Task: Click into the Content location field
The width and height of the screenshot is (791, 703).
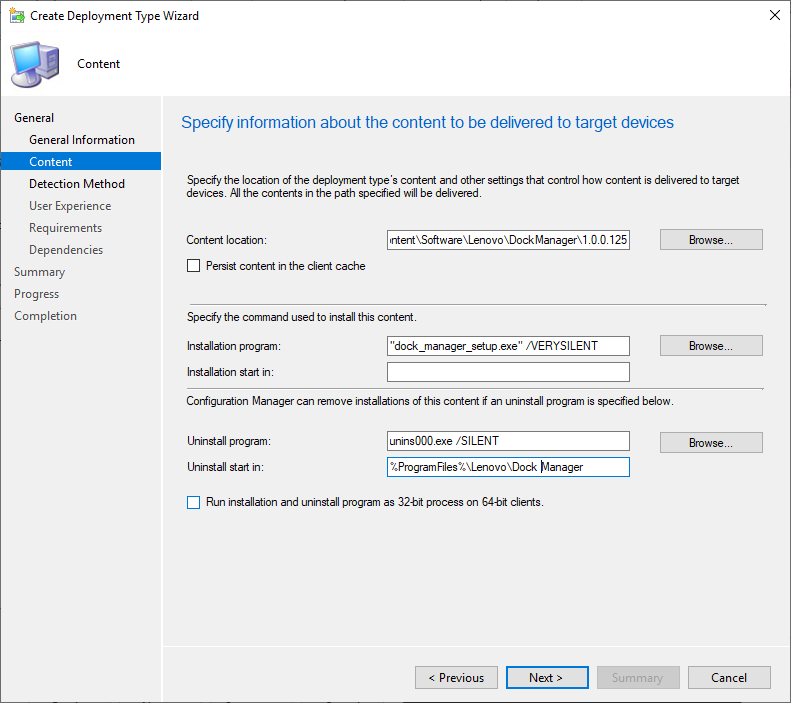Action: [508, 240]
